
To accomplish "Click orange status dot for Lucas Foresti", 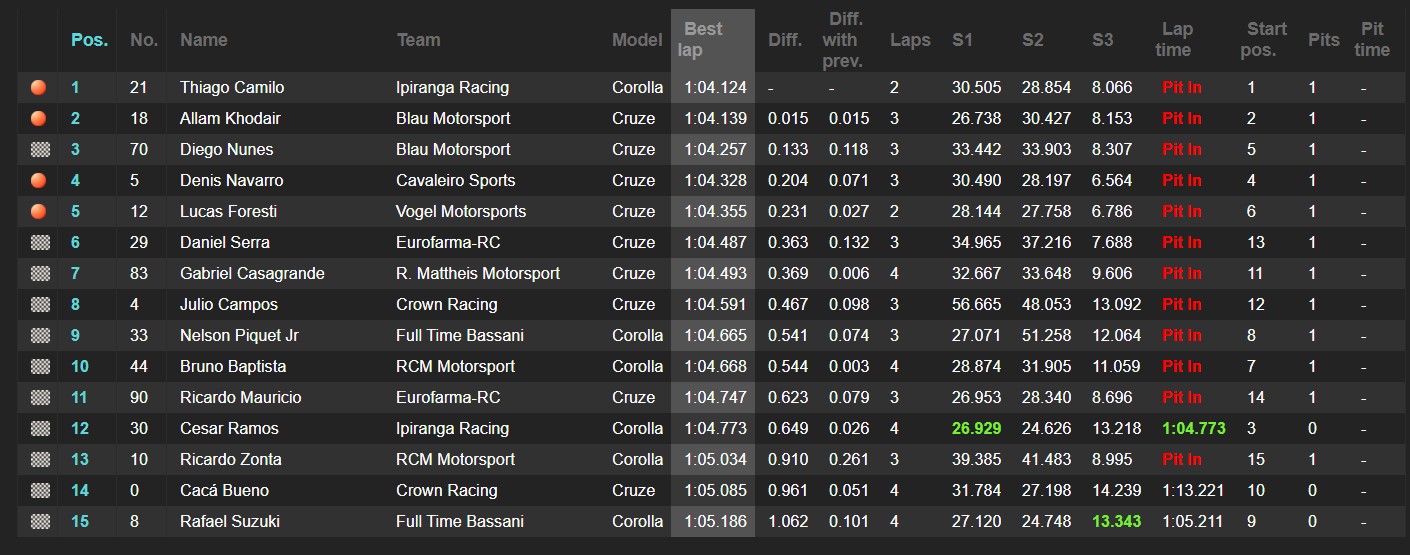I will point(39,212).
